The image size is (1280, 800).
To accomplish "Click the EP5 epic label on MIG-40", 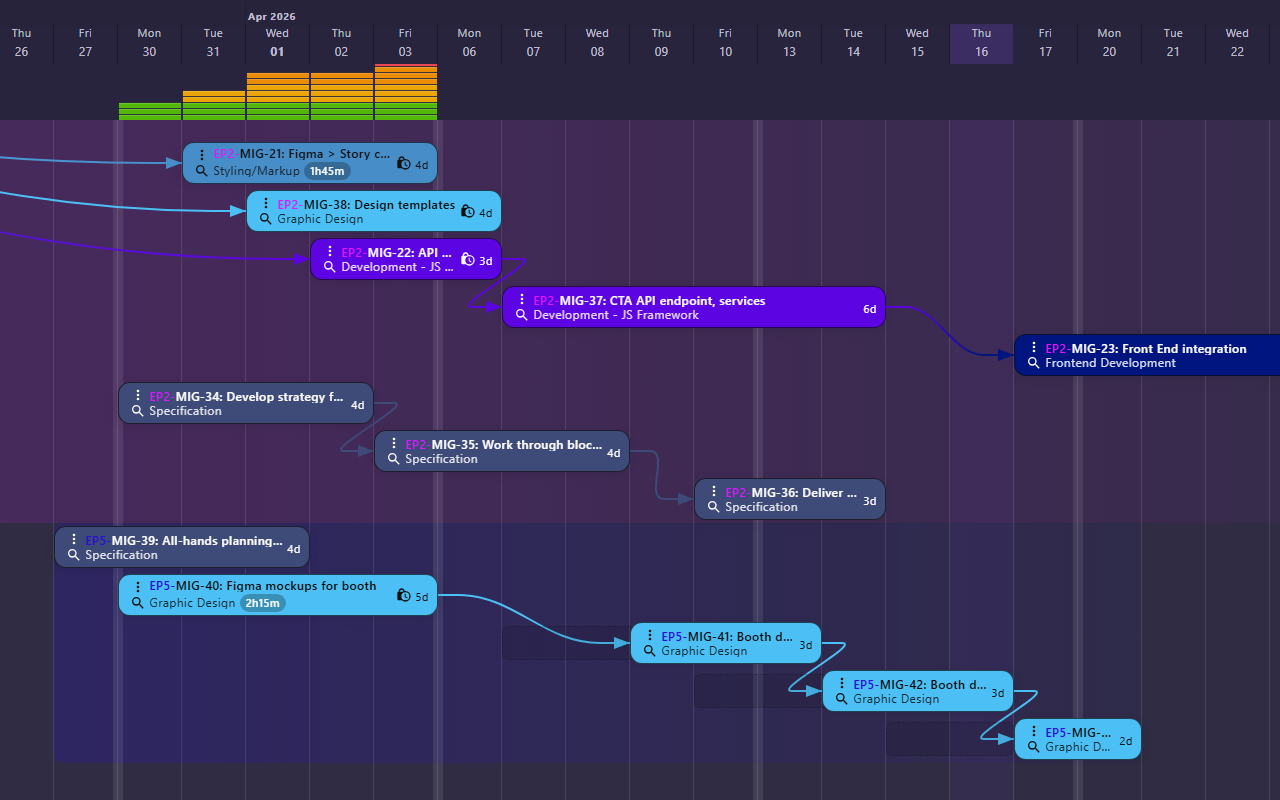I will pyautogui.click(x=160, y=586).
